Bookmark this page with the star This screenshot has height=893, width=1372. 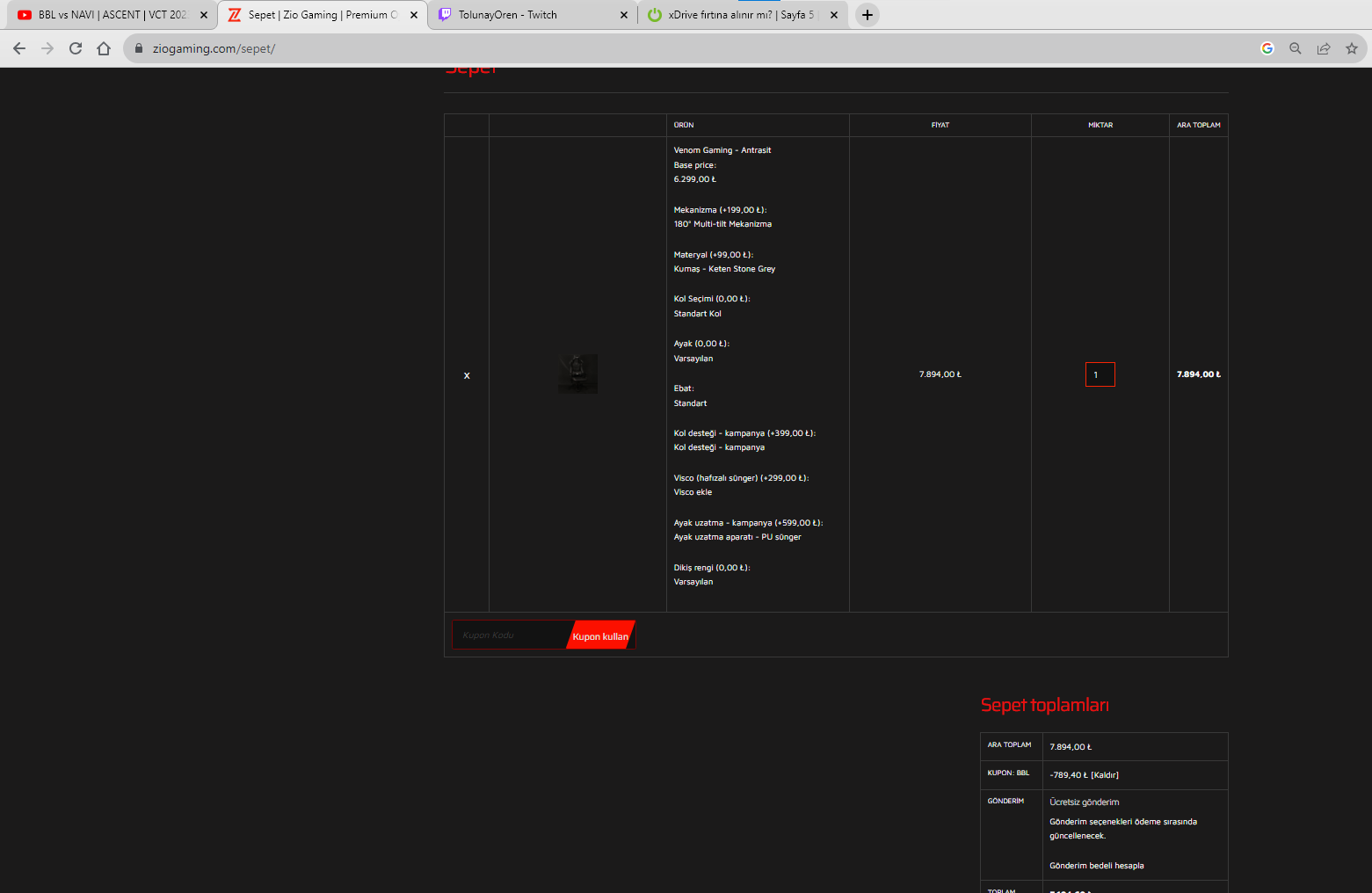[x=1352, y=48]
